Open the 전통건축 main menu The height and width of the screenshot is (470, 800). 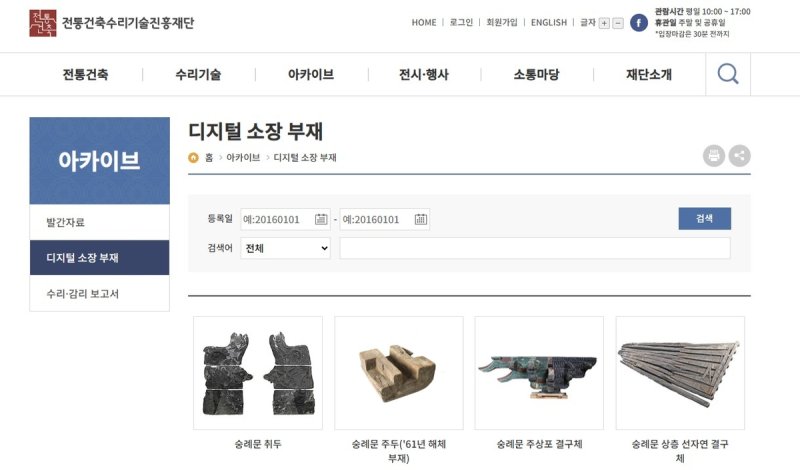pos(85,75)
